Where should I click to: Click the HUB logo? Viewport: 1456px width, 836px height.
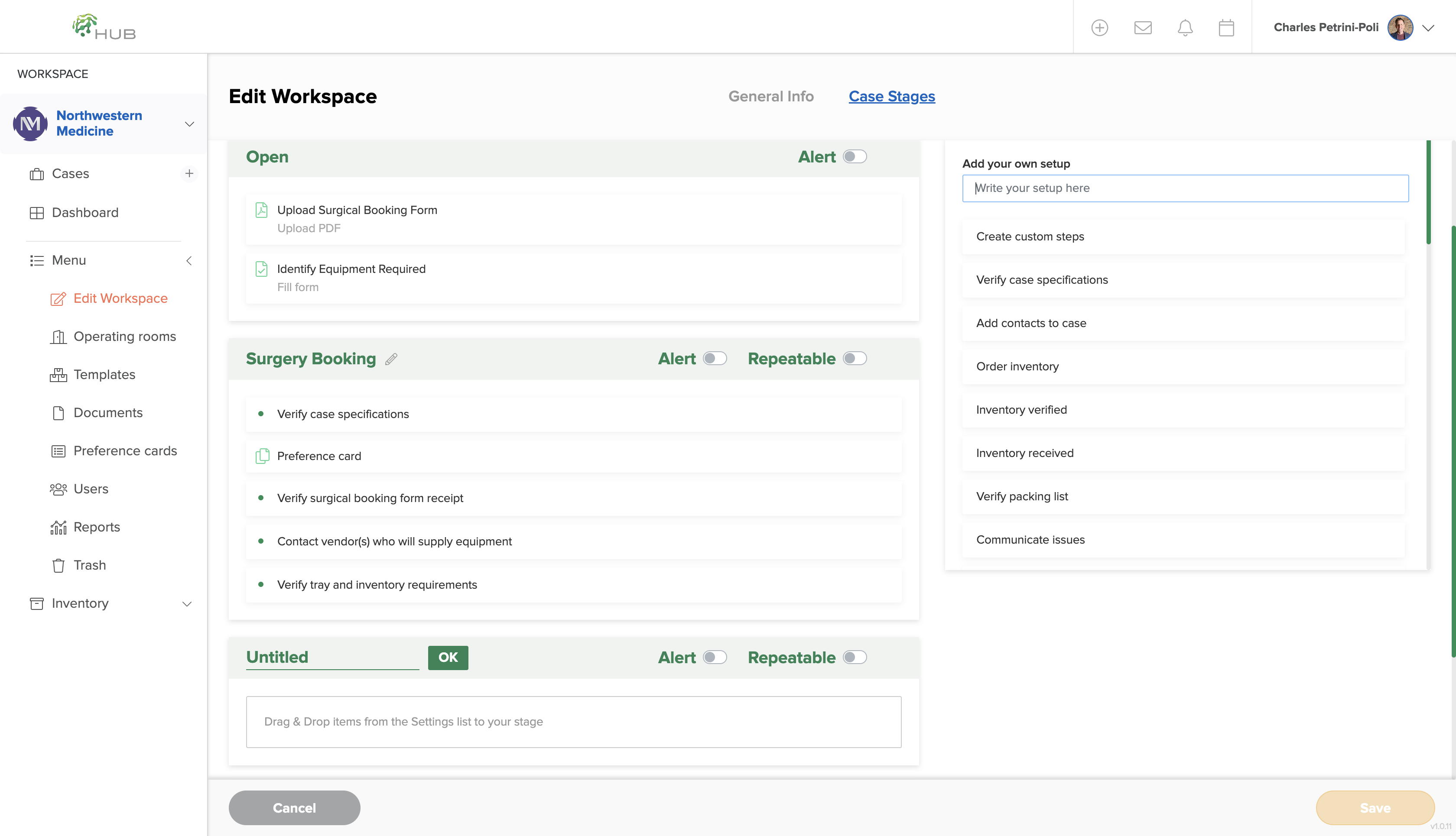[x=104, y=27]
